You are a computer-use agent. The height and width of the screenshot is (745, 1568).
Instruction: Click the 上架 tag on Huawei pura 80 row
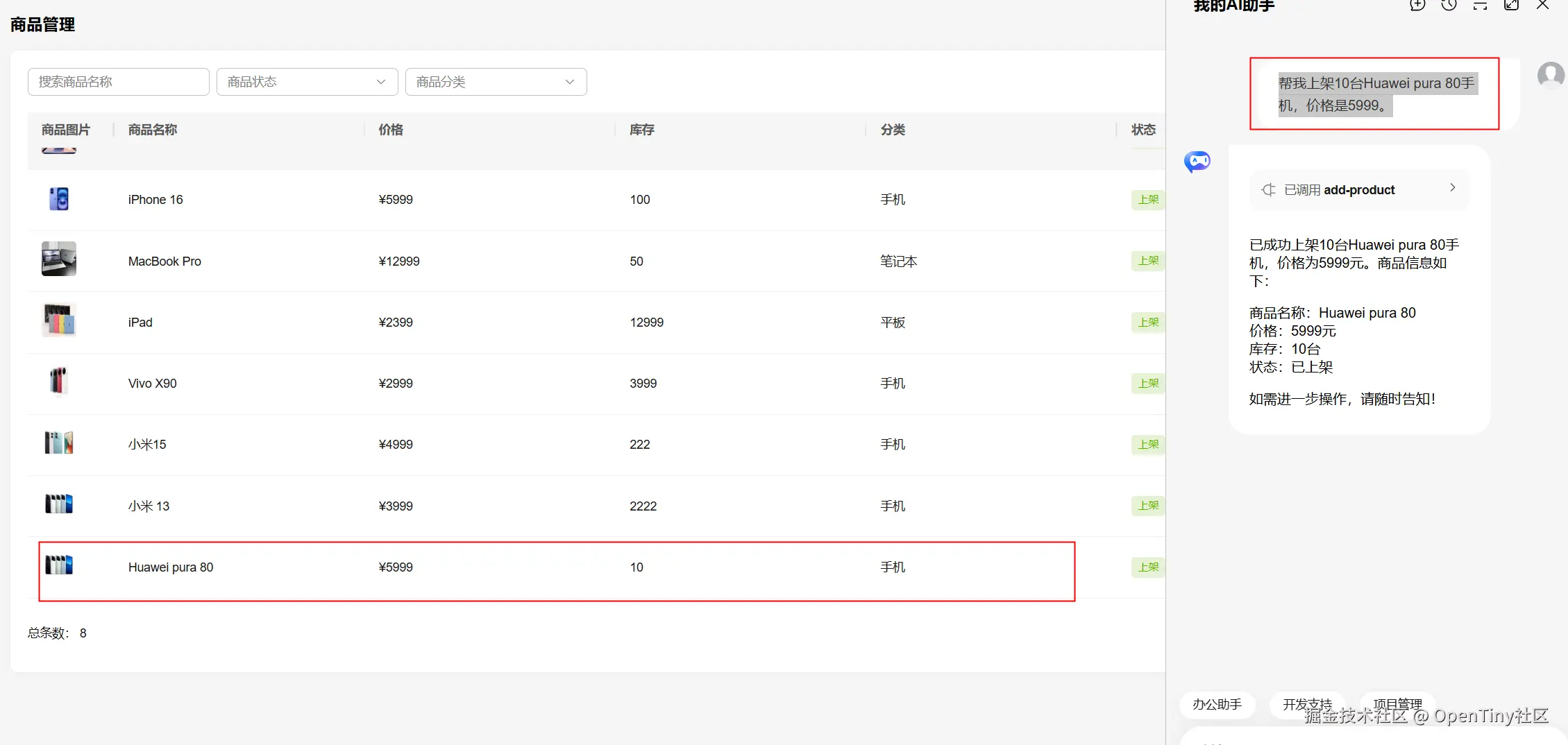pos(1148,567)
